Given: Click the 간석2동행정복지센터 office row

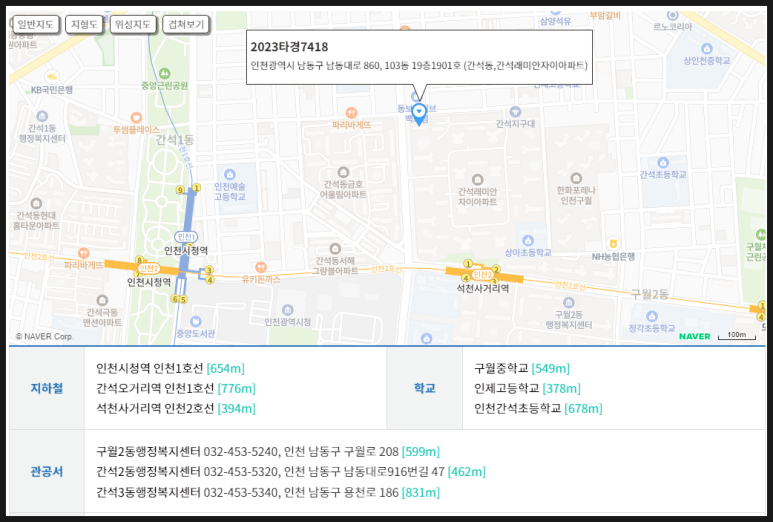Looking at the screenshot, I should (x=291, y=472).
